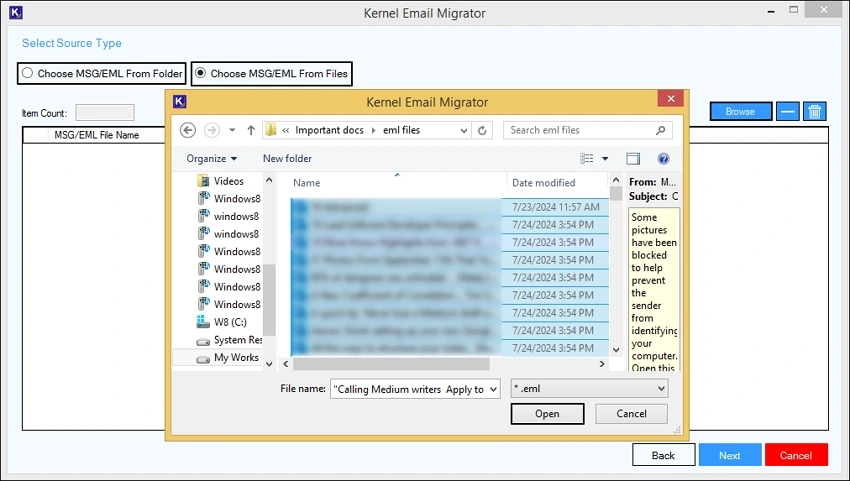Select Videos in navigation pane

click(x=228, y=181)
